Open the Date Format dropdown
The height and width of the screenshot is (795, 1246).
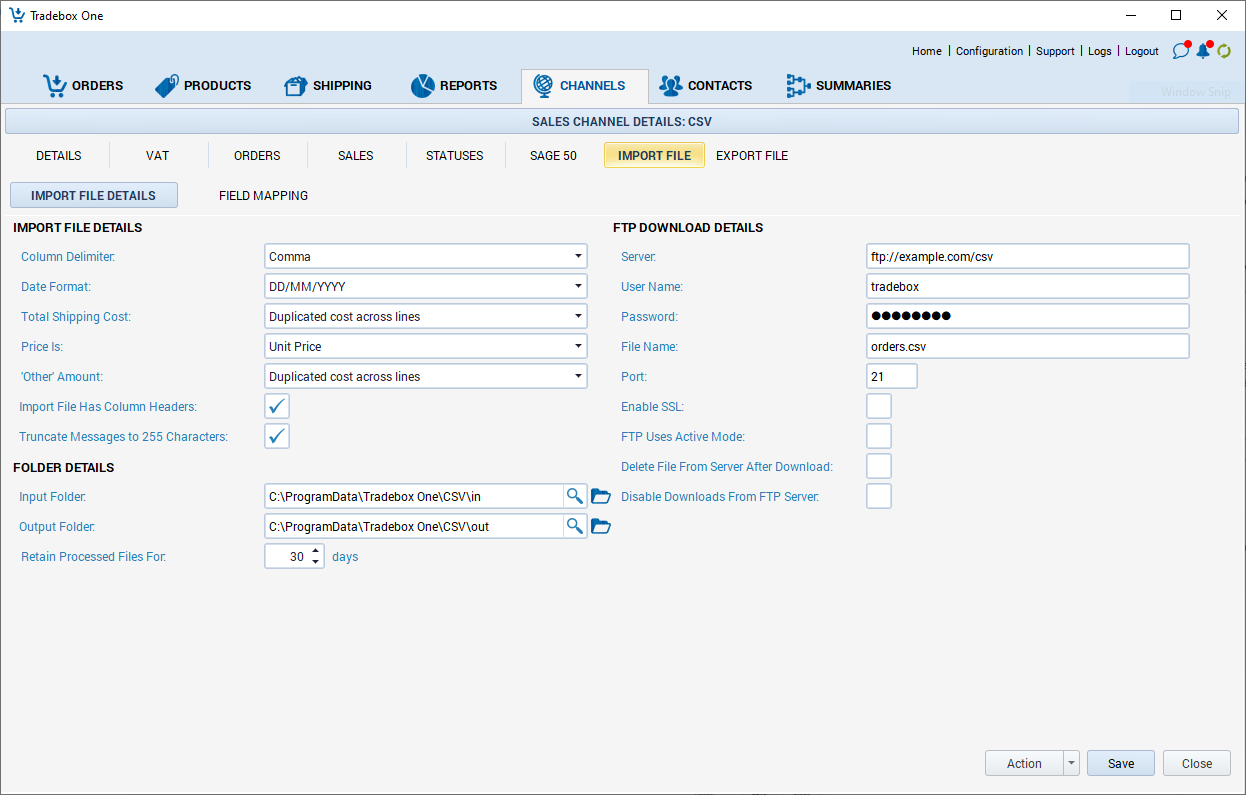tap(578, 287)
